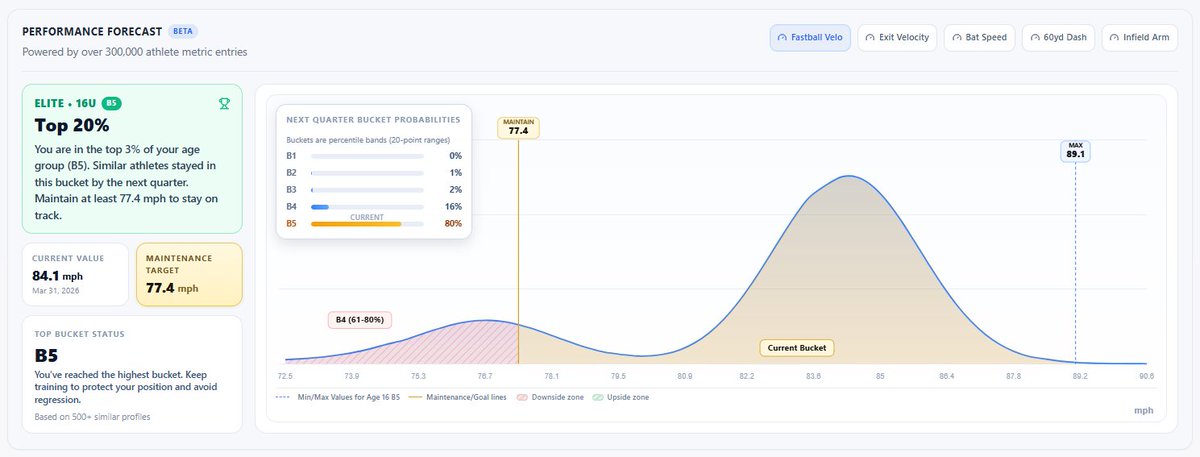
Task: Click the 'Mar 31, 2026' date
Action: coord(56,290)
